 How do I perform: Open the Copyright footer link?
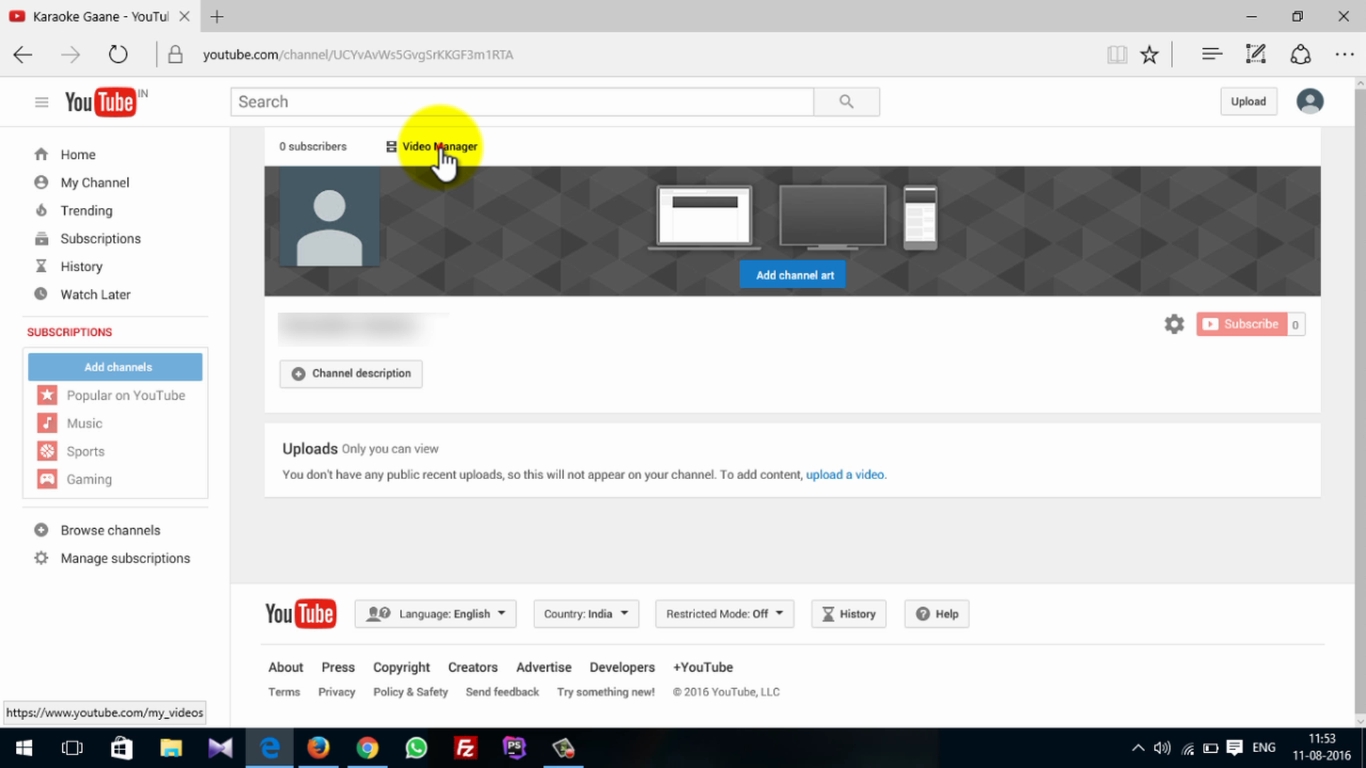pyautogui.click(x=401, y=667)
